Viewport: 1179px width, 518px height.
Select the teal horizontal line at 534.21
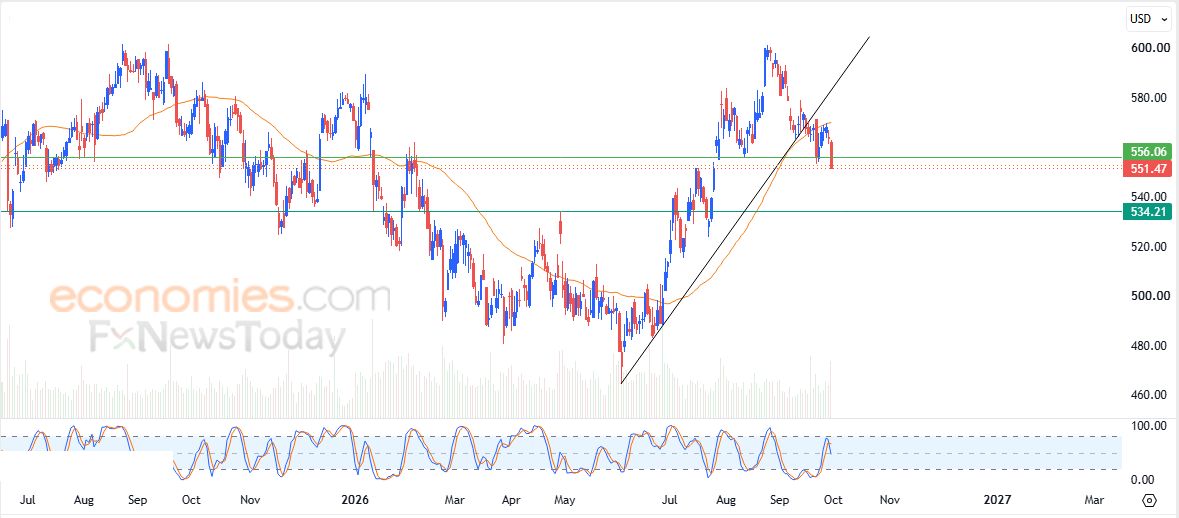coord(560,211)
